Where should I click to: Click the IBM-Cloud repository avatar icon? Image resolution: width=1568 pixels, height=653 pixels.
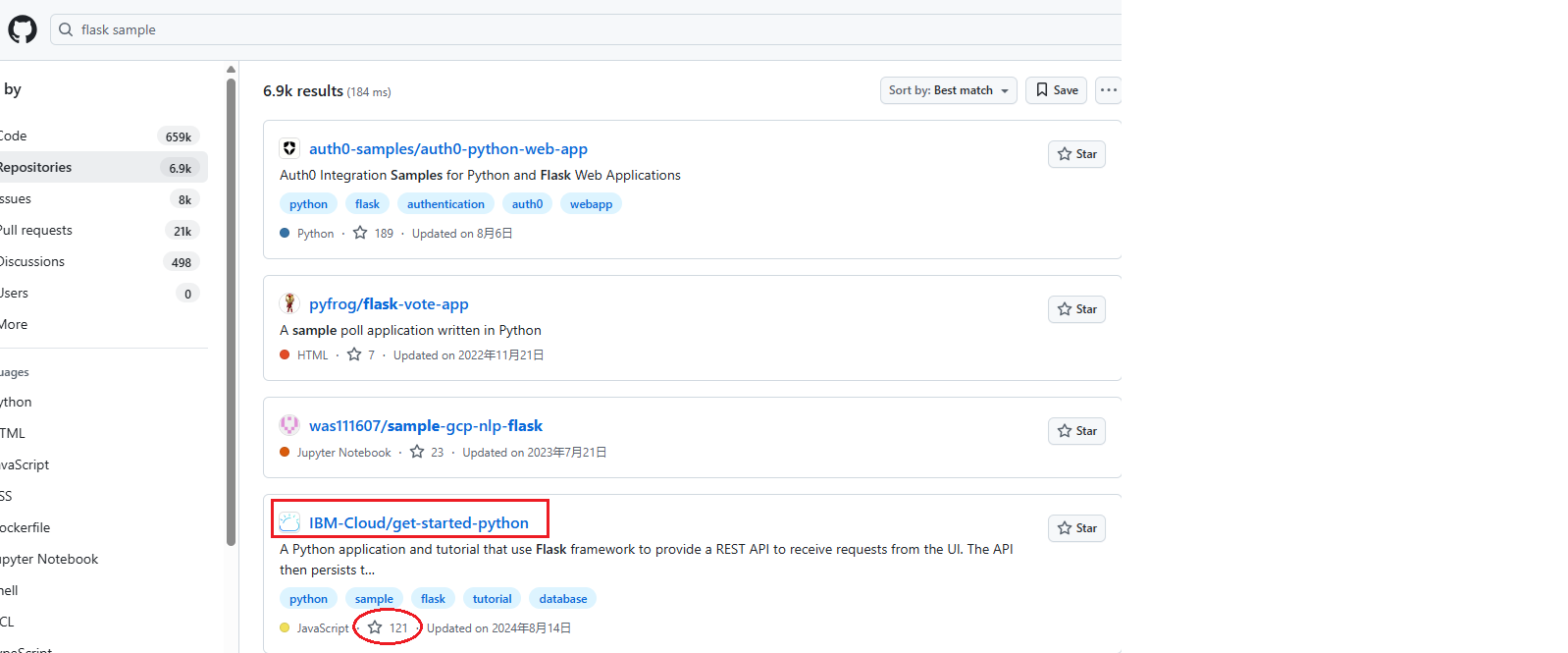(289, 522)
